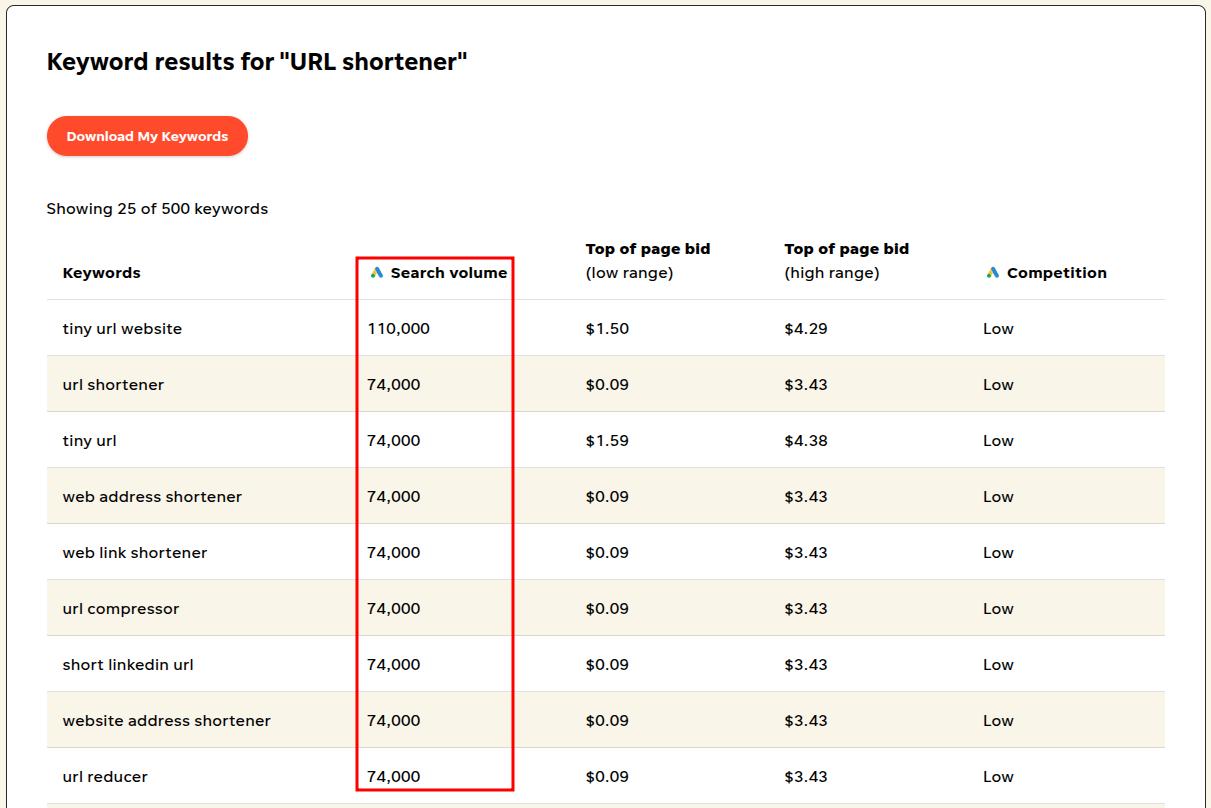Click the Google Ads icon beside Search volume

377,272
